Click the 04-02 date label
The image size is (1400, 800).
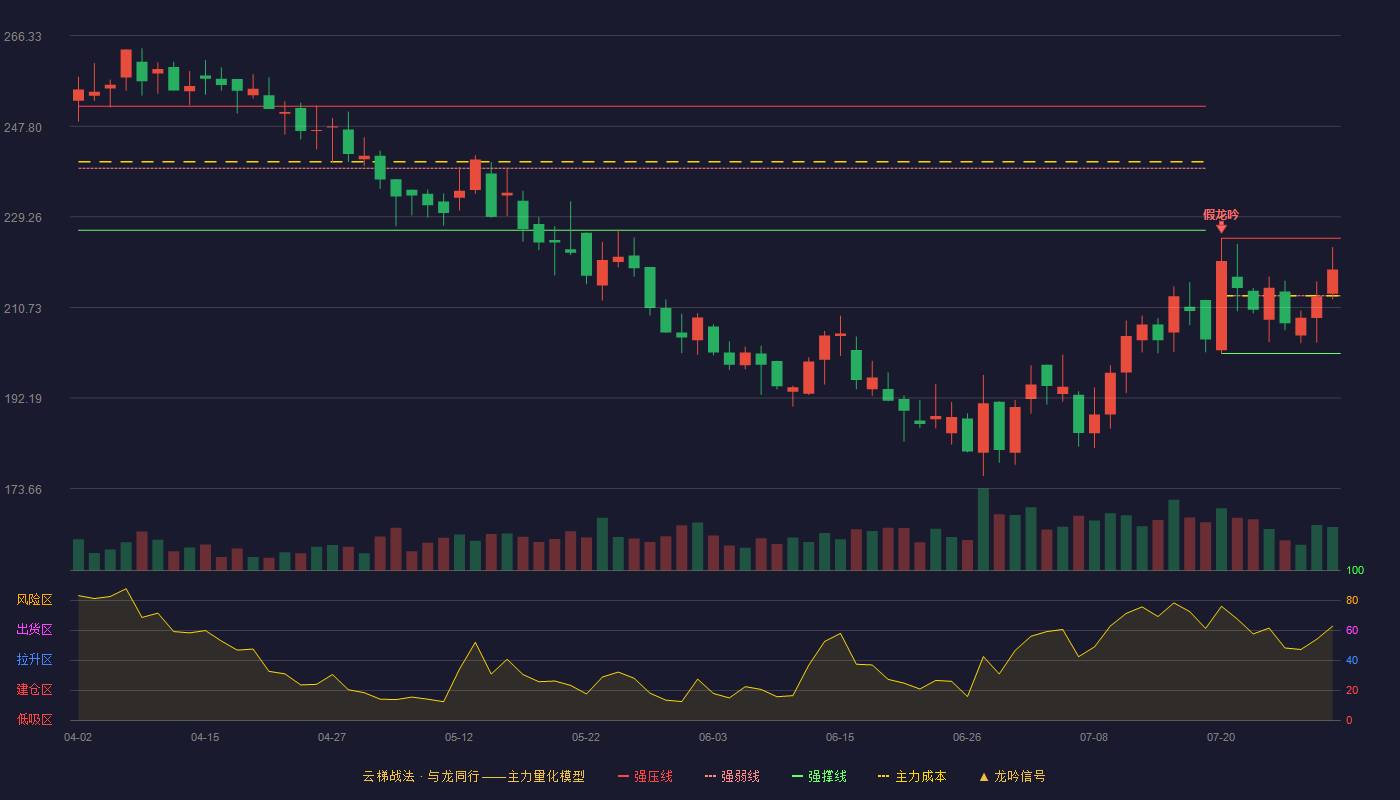78,737
